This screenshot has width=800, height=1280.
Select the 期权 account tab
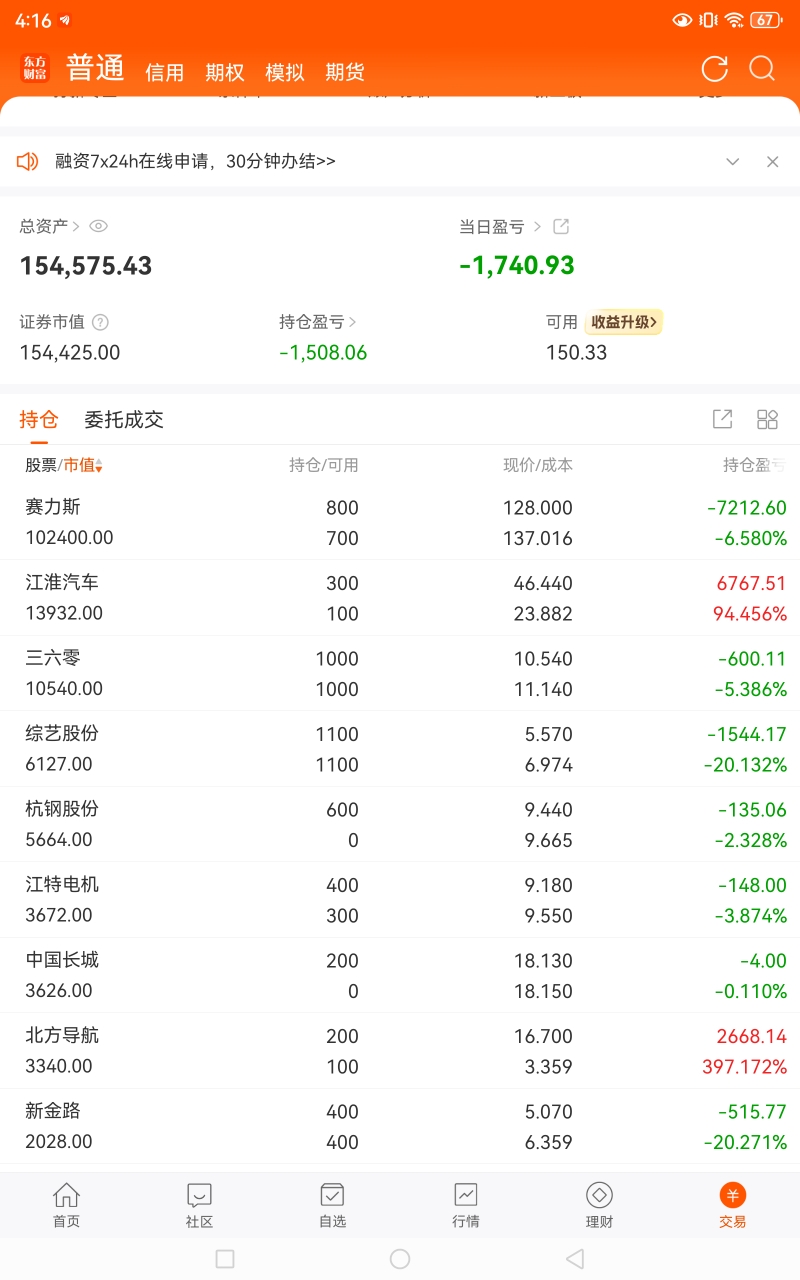click(225, 72)
